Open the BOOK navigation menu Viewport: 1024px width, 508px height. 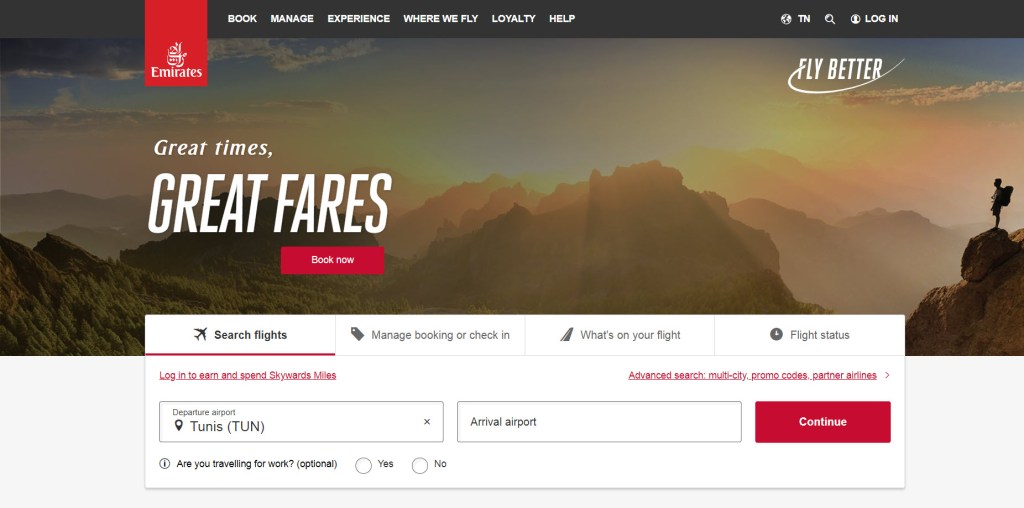click(x=242, y=19)
